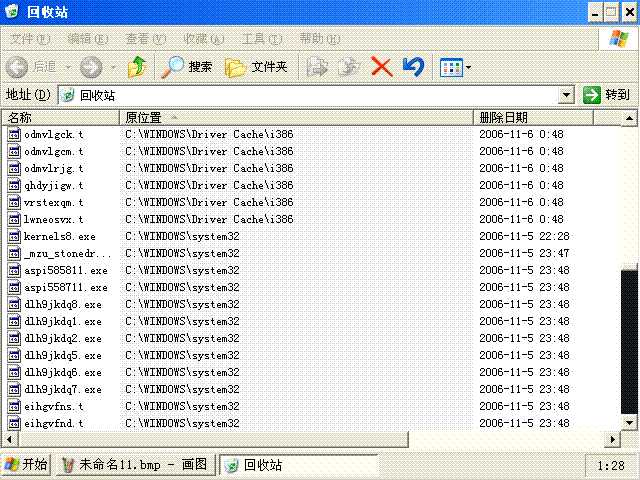Open the Start (开始) menu
The image size is (640, 480).
click(26, 465)
